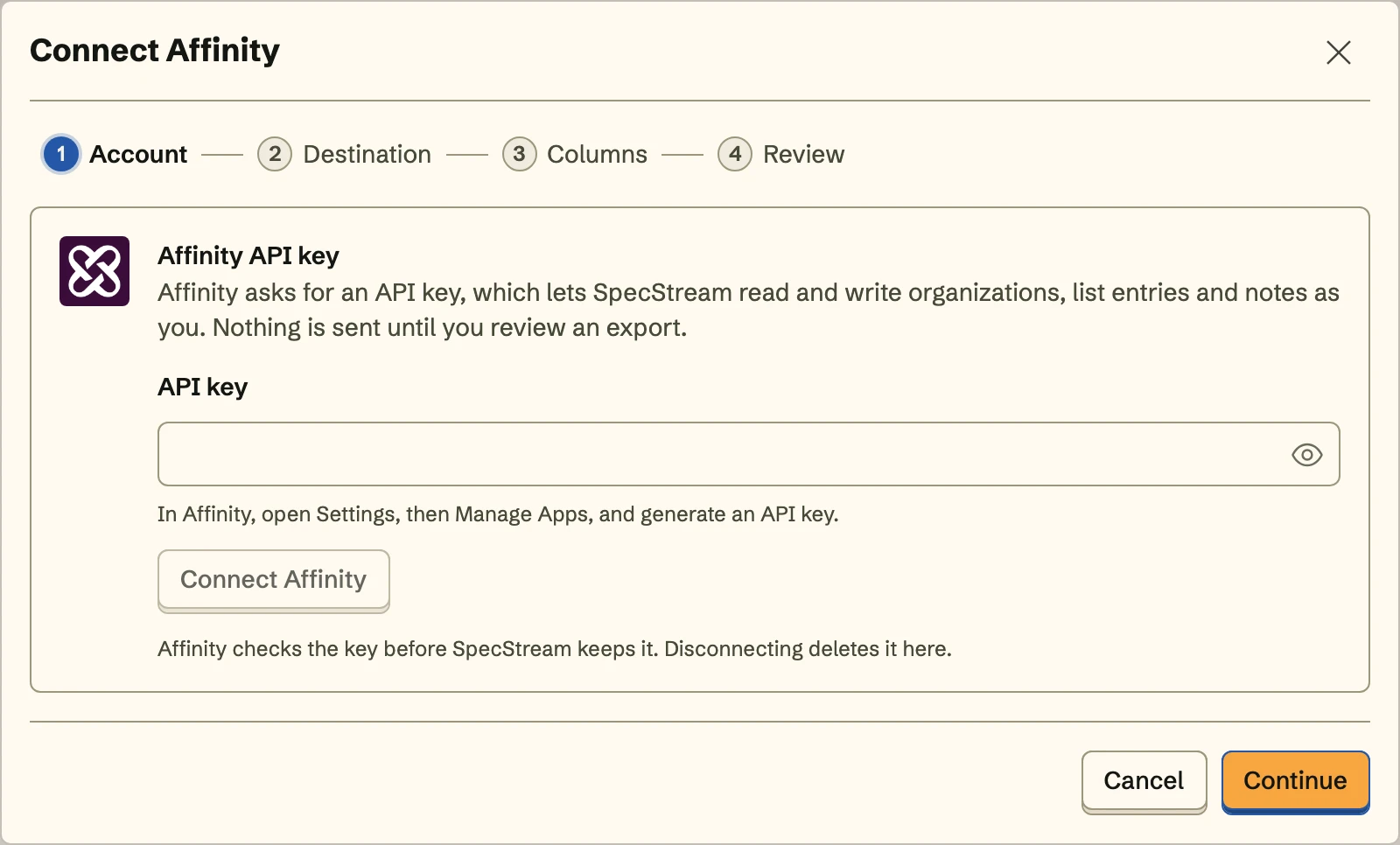
Task: Click the Connect Affinity button
Action: pyautogui.click(x=274, y=580)
